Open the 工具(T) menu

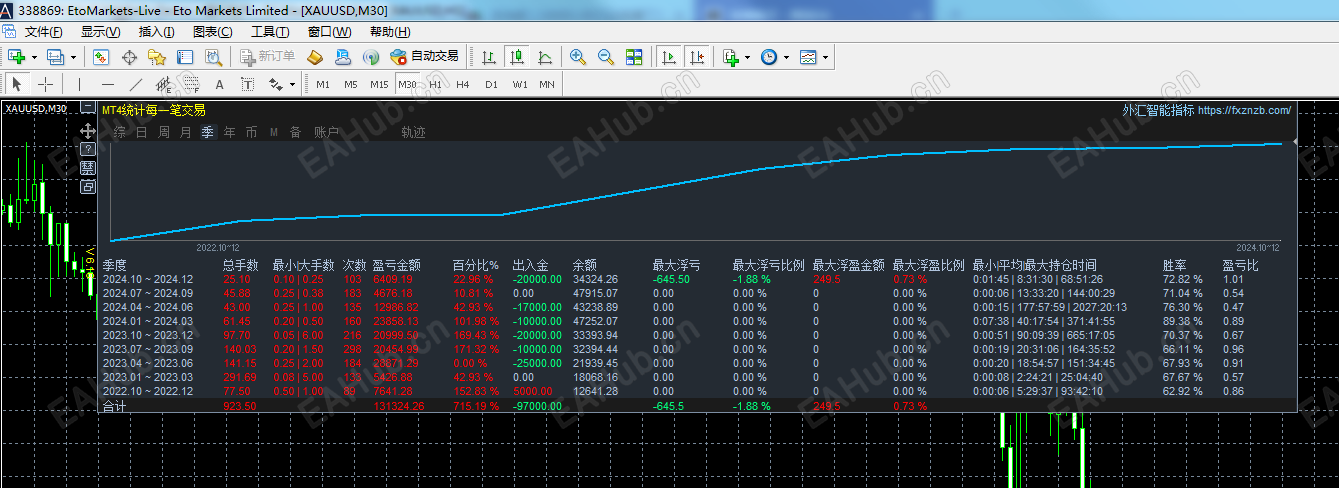pyautogui.click(x=270, y=32)
